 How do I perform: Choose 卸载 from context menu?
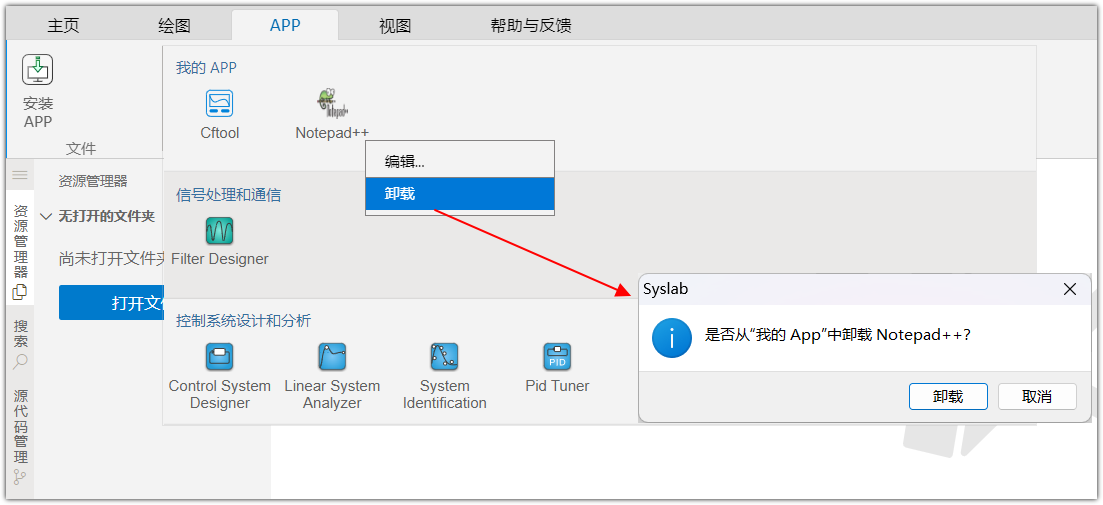tap(460, 193)
